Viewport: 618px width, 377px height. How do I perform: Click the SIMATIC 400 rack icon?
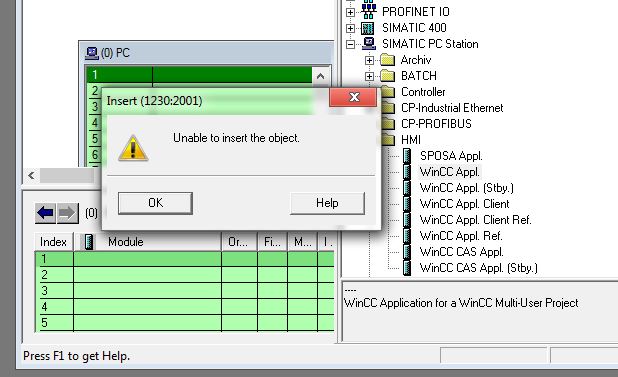click(x=368, y=28)
